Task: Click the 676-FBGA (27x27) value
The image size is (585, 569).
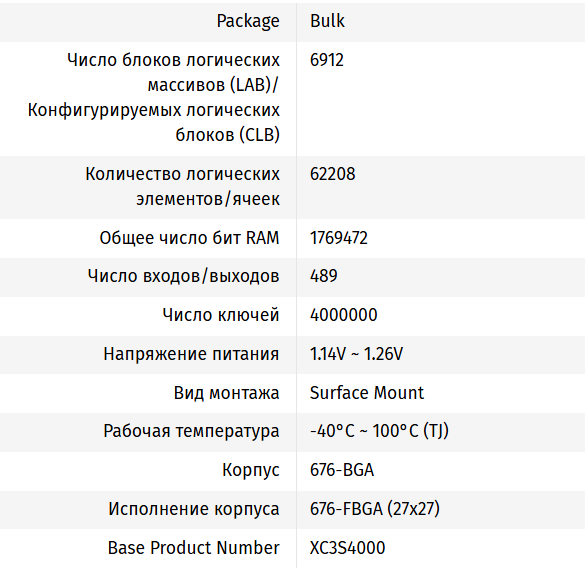Action: pos(375,509)
